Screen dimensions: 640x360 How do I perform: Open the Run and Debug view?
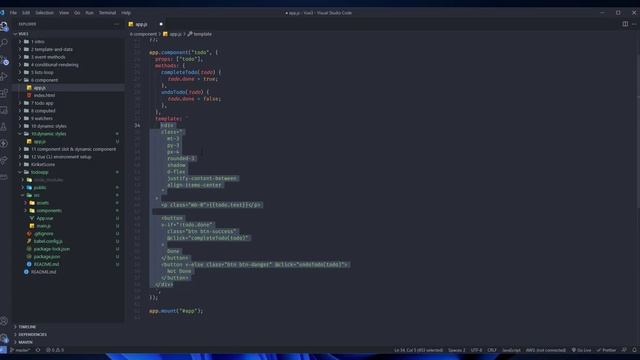point(4,76)
